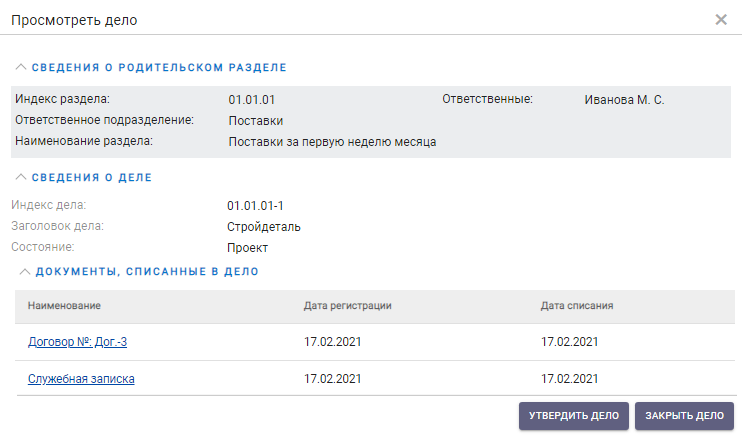Select write-off date in Служебная записка row
The image size is (745, 440).
coord(569,379)
